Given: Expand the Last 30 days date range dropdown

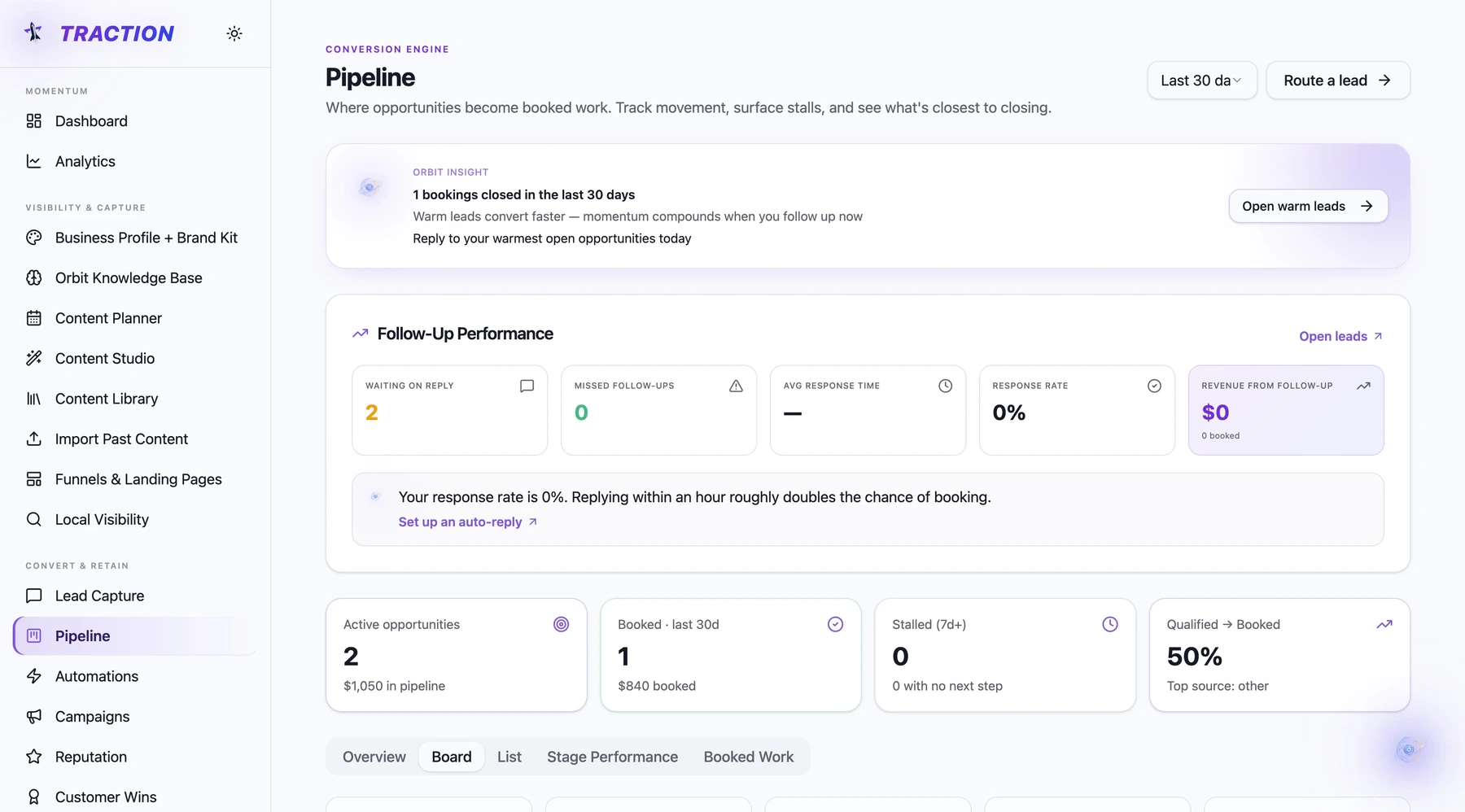Looking at the screenshot, I should click(x=1202, y=81).
